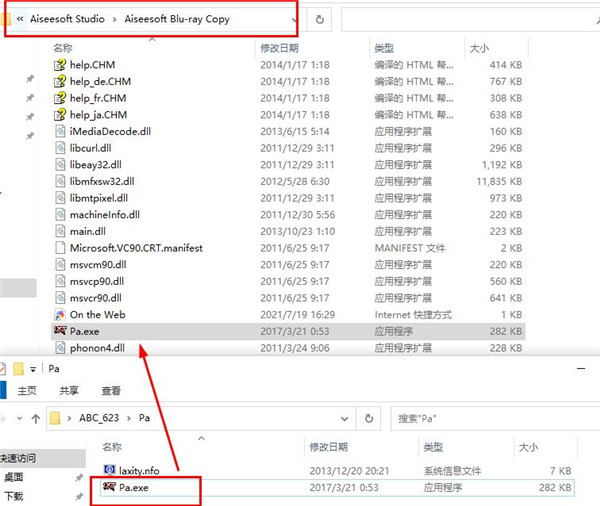Screen dimensions: 600x506
Task: Select the help_fr.CHM file icon
Action: click(60, 98)
